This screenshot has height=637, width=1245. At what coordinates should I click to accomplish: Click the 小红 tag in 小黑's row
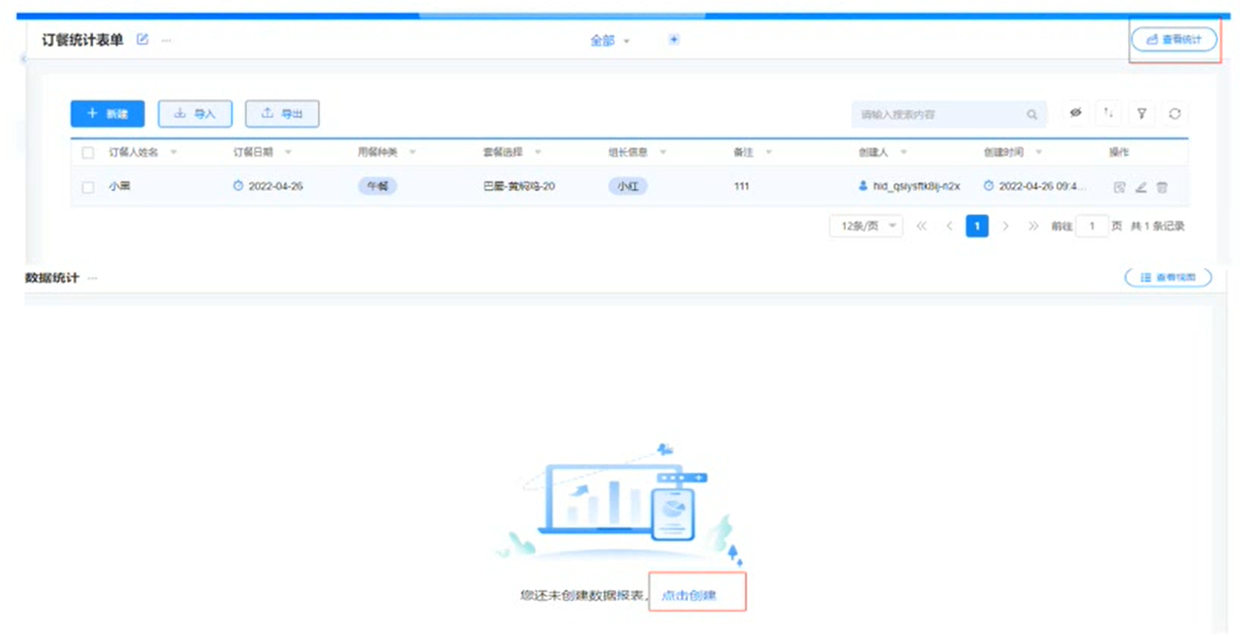pyautogui.click(x=628, y=186)
